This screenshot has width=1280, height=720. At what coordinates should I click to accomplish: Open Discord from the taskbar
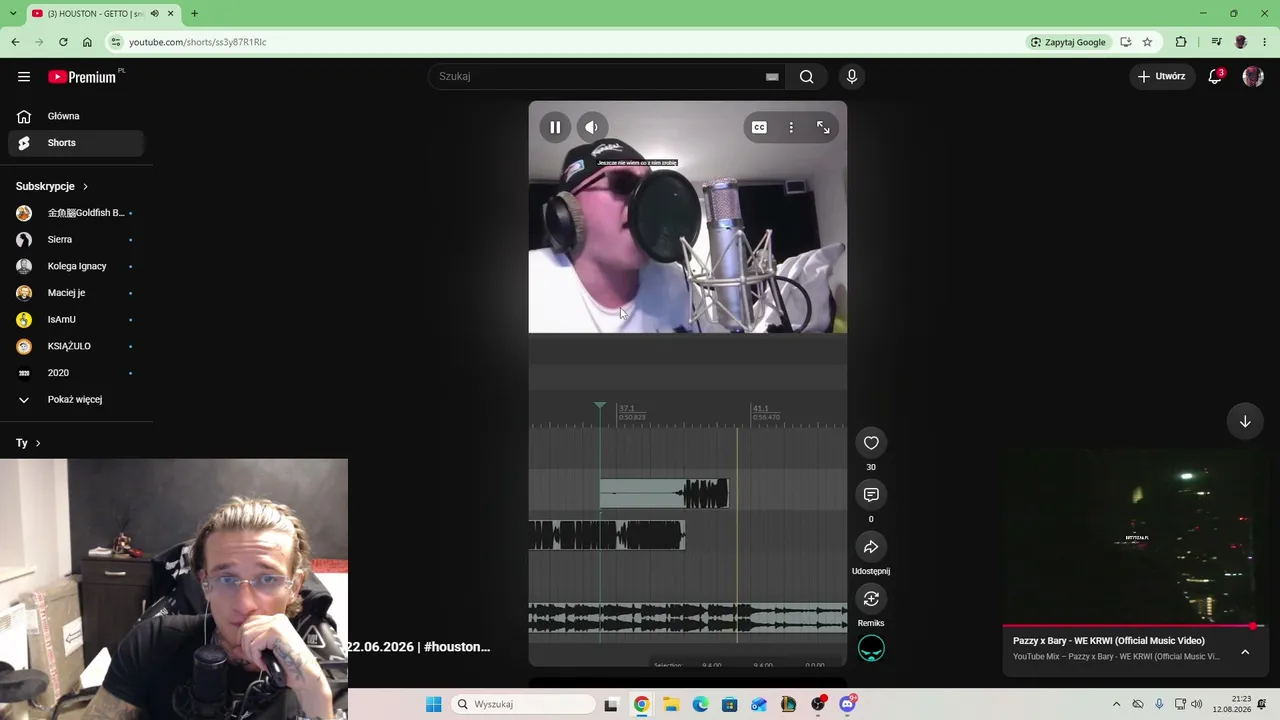pyautogui.click(x=847, y=704)
